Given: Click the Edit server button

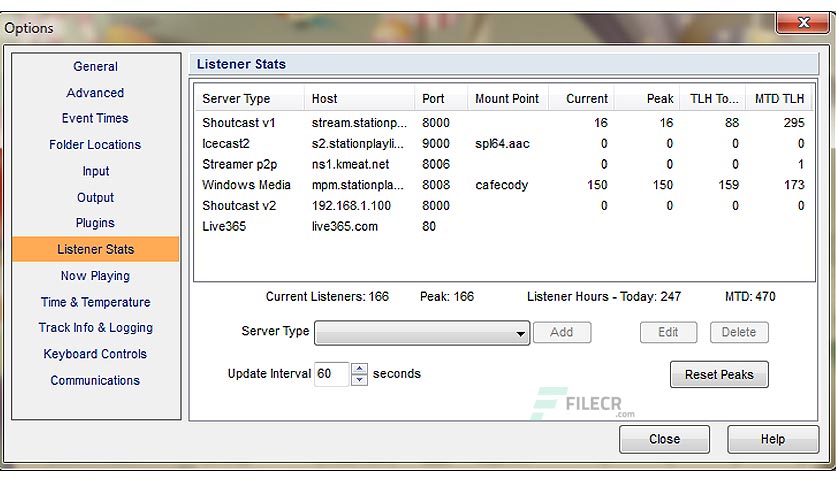Looking at the screenshot, I should (668, 332).
